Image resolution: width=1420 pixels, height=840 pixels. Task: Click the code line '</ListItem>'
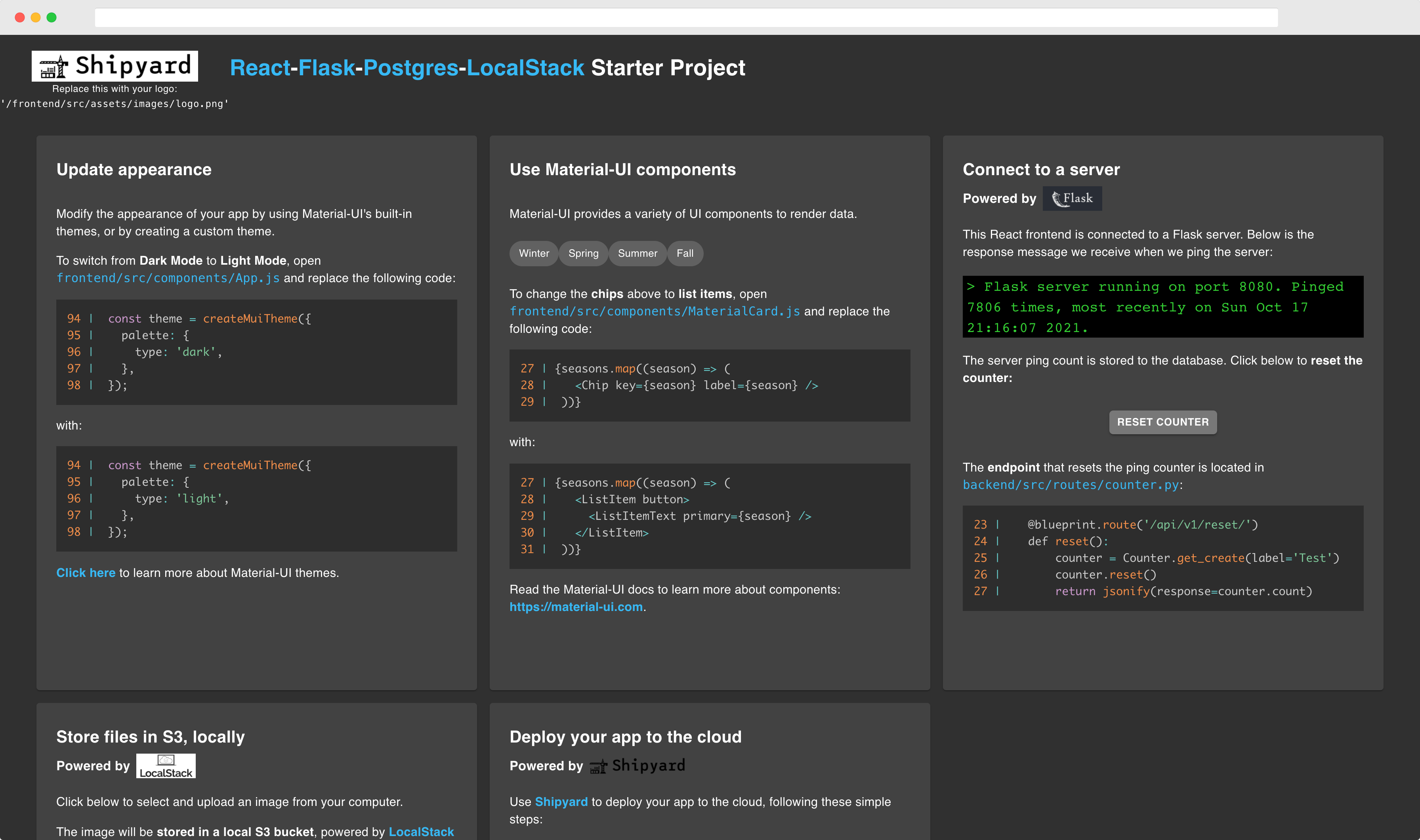coord(612,533)
